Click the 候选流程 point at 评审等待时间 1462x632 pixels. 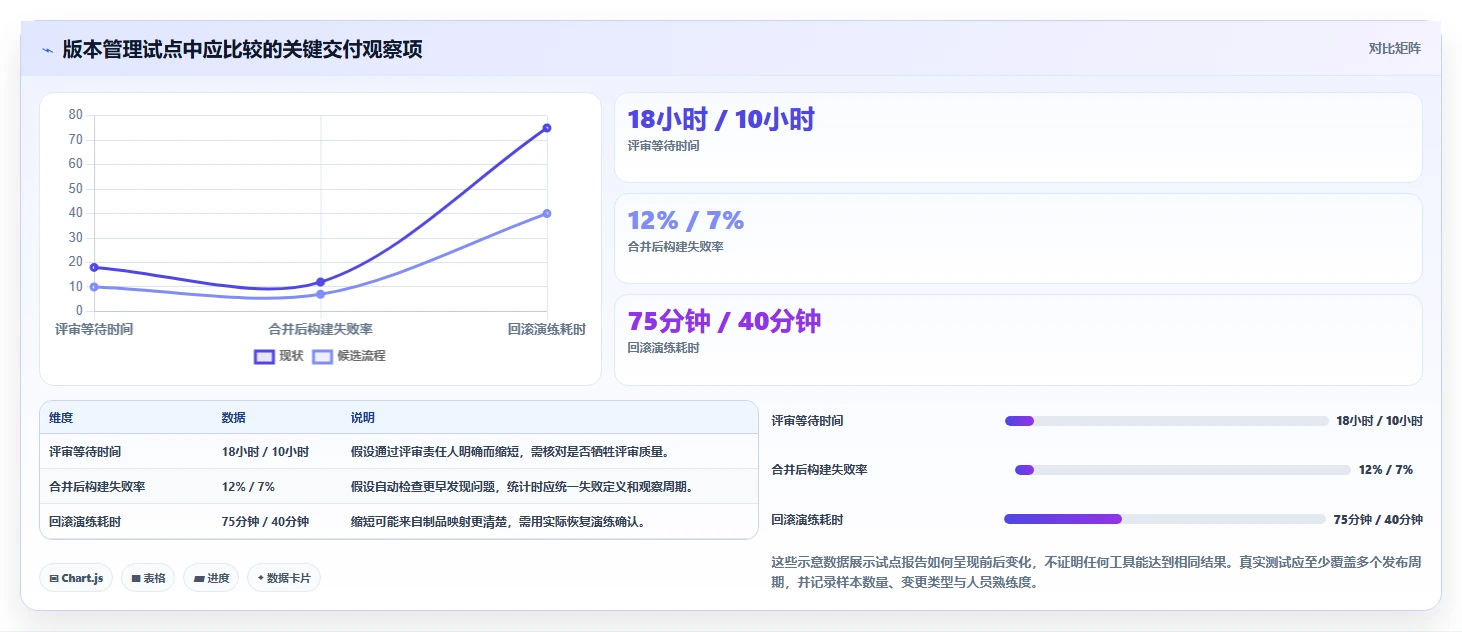94,287
